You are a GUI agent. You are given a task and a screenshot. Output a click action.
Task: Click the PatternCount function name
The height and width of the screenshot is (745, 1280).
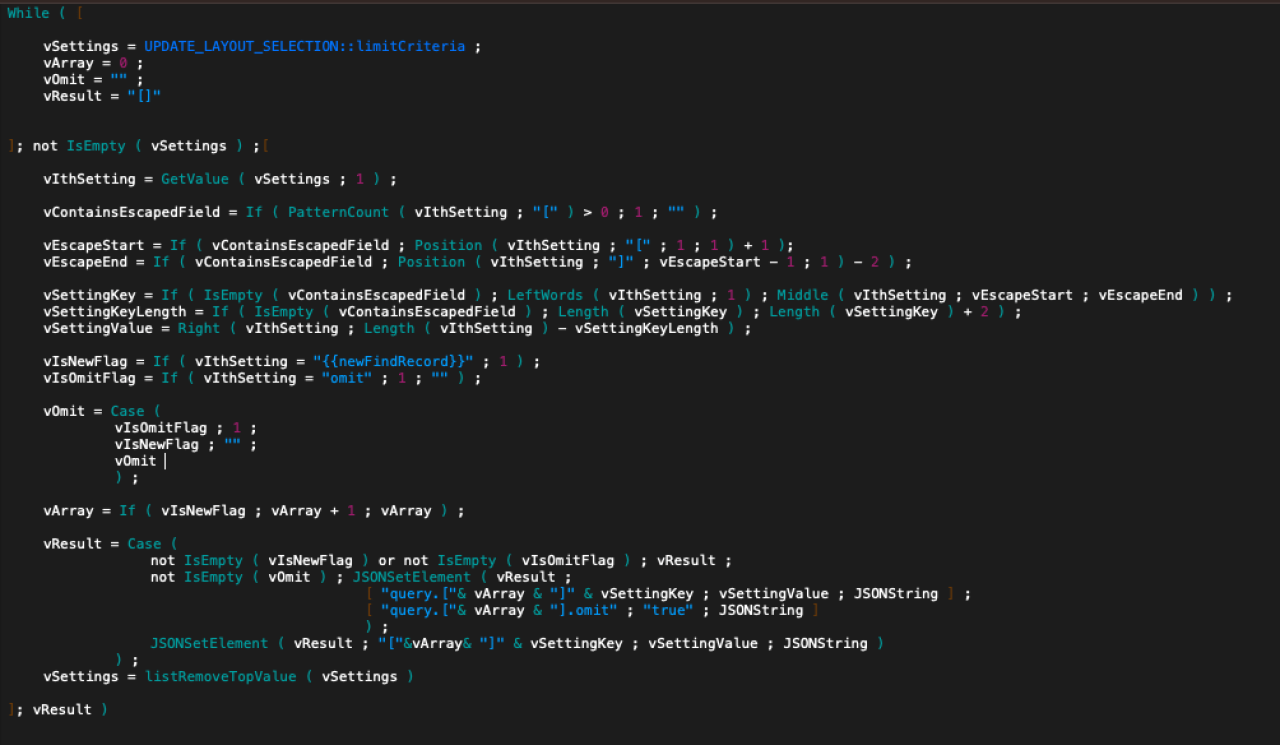tap(338, 212)
